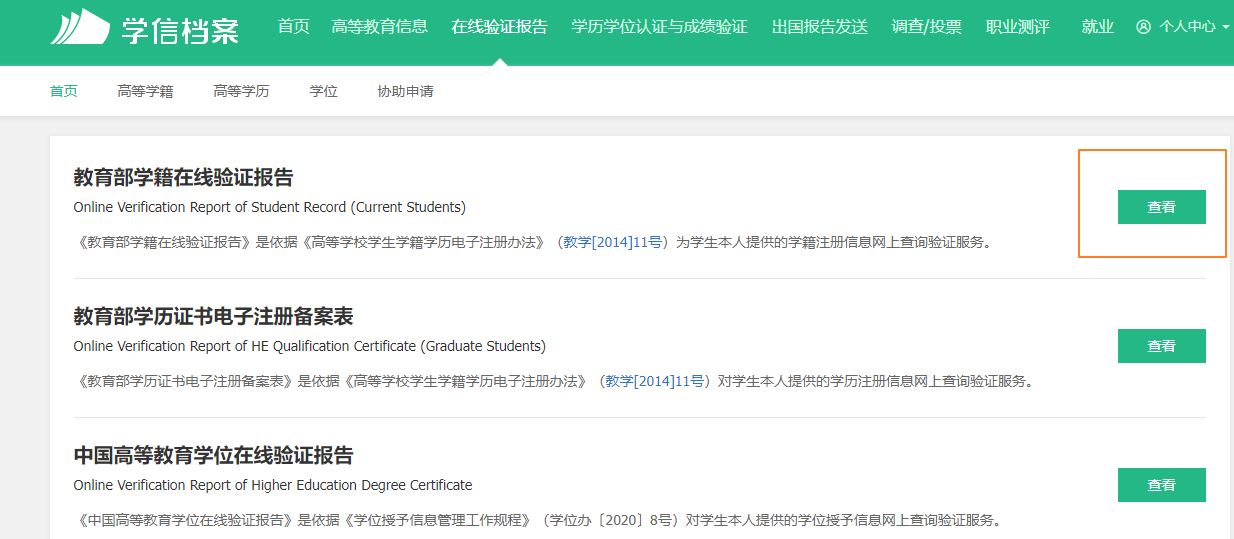Click the 学信档案 logo icon
Screen dimensions: 1234x539
click(80, 27)
